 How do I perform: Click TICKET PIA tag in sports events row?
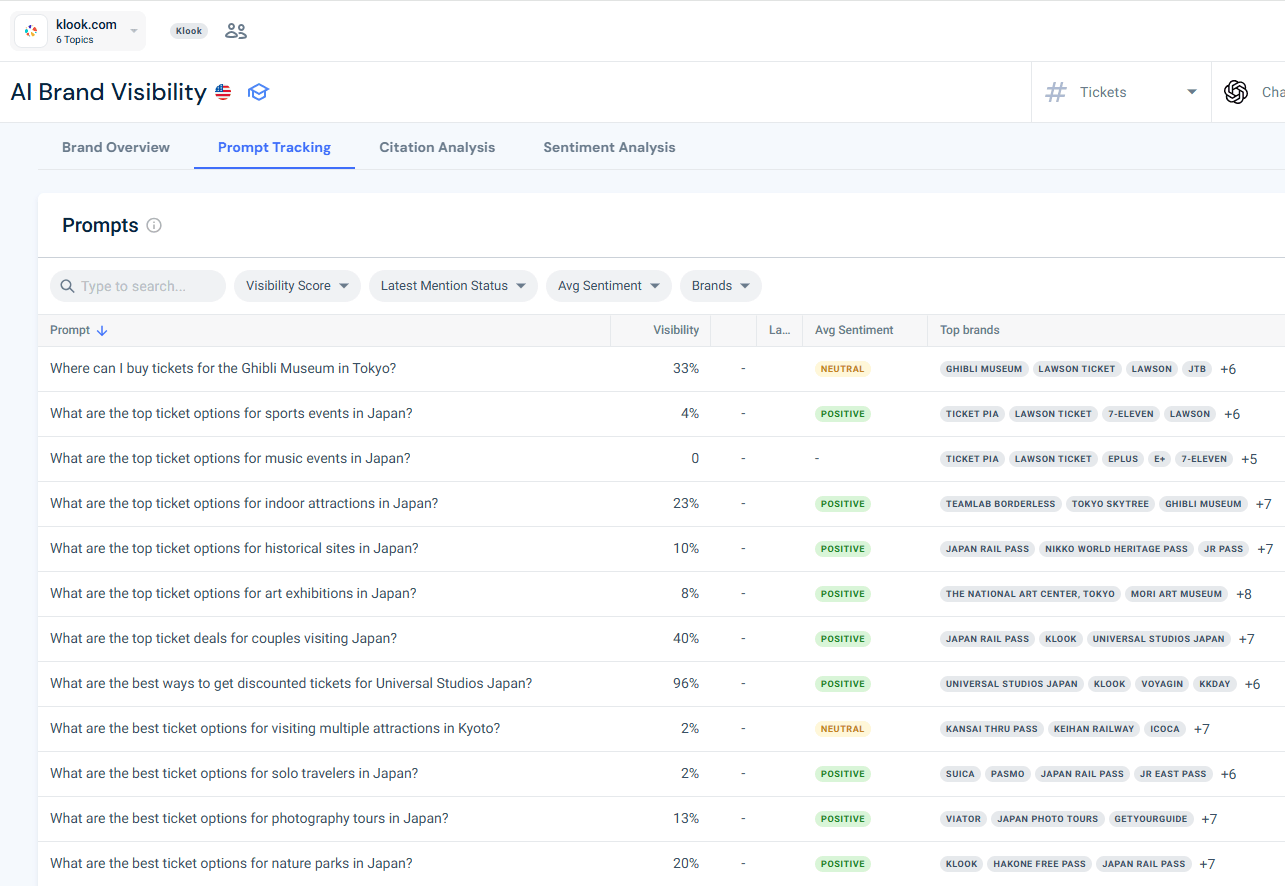[x=972, y=414]
